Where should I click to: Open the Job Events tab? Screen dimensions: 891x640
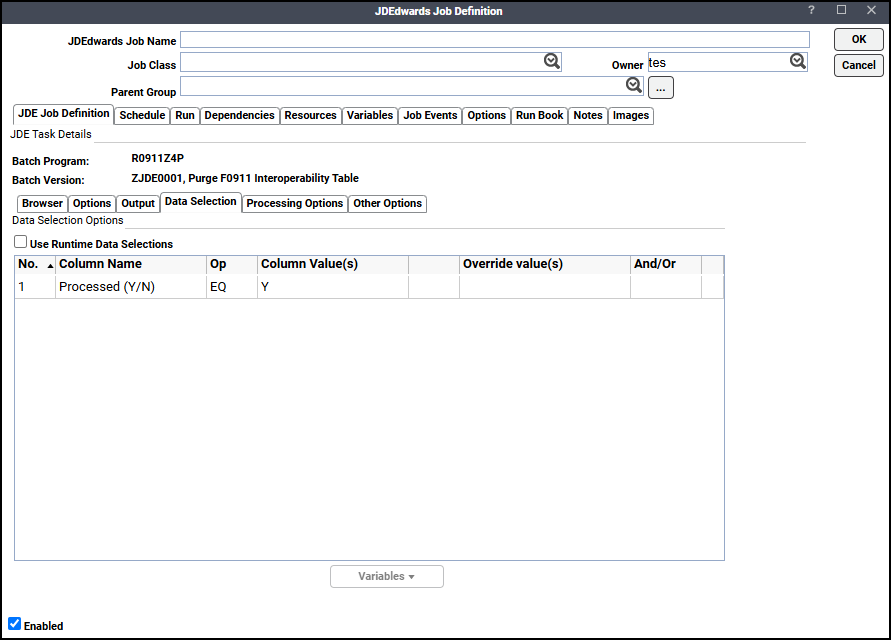pos(430,115)
